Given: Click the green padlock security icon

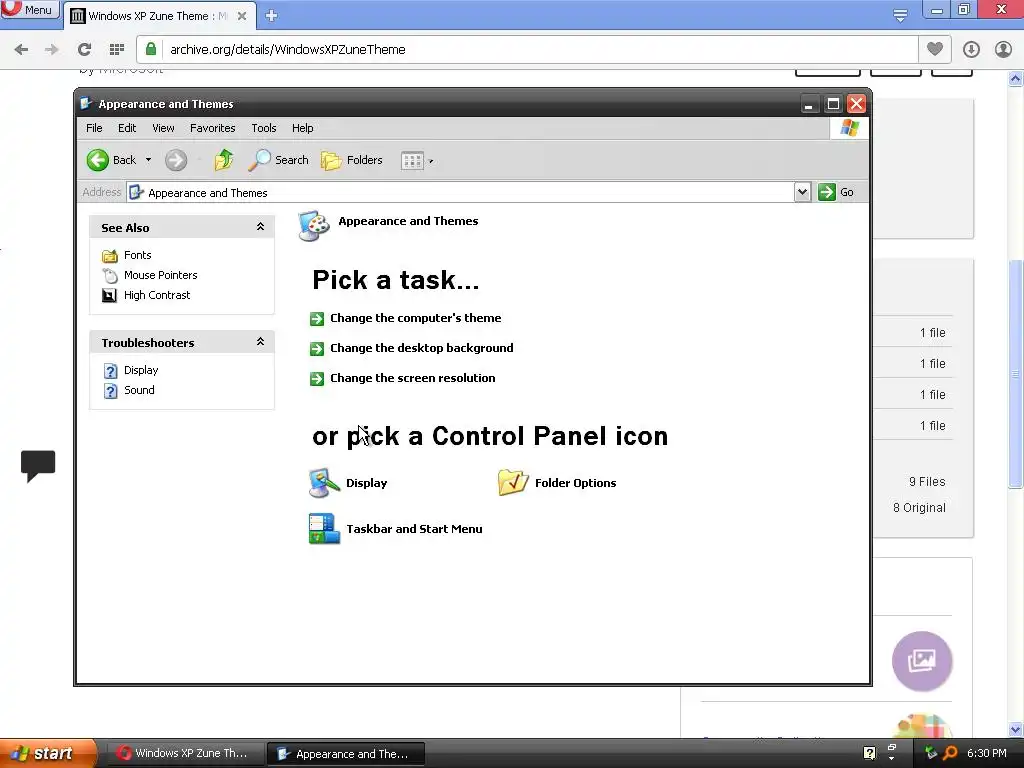Looking at the screenshot, I should pos(151,49).
